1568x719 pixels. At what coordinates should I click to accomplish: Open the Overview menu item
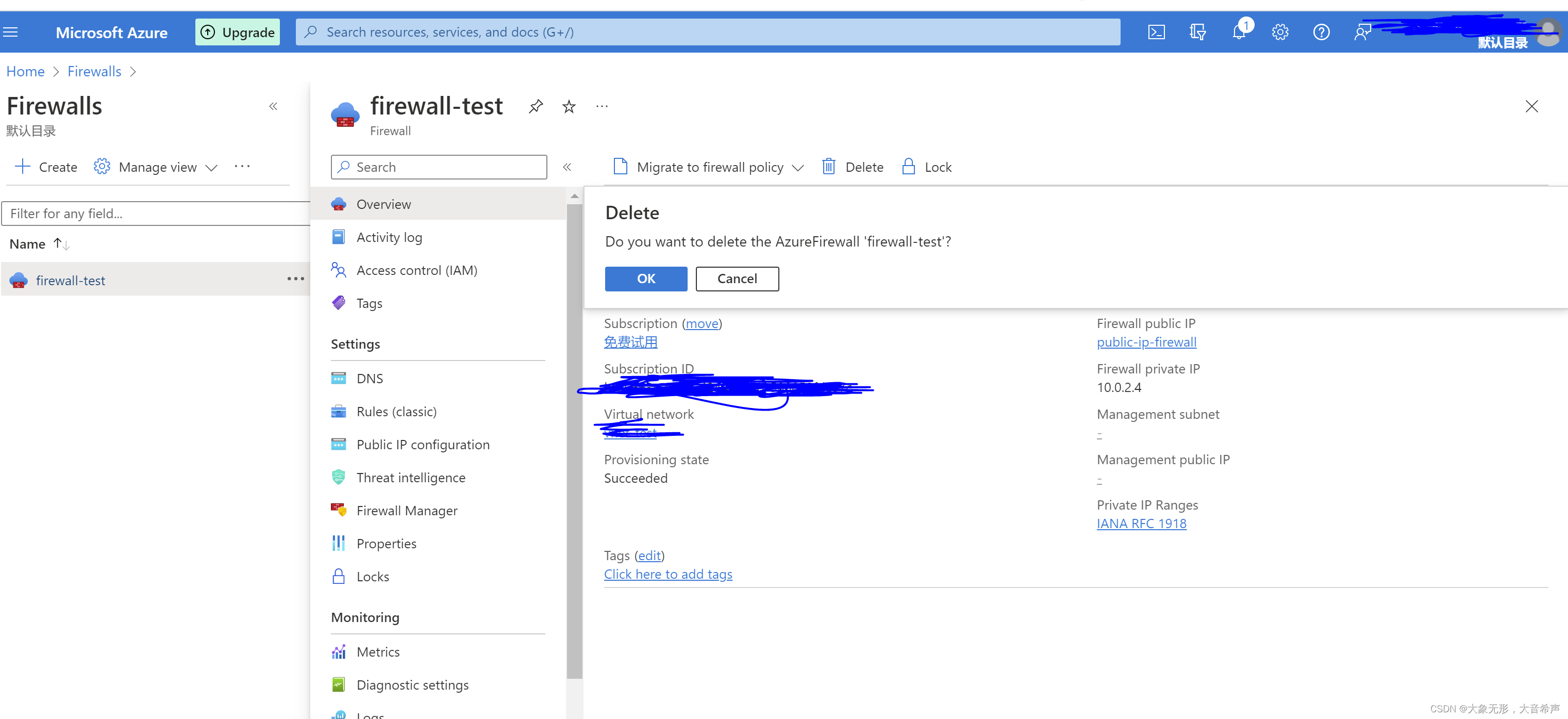click(x=438, y=204)
